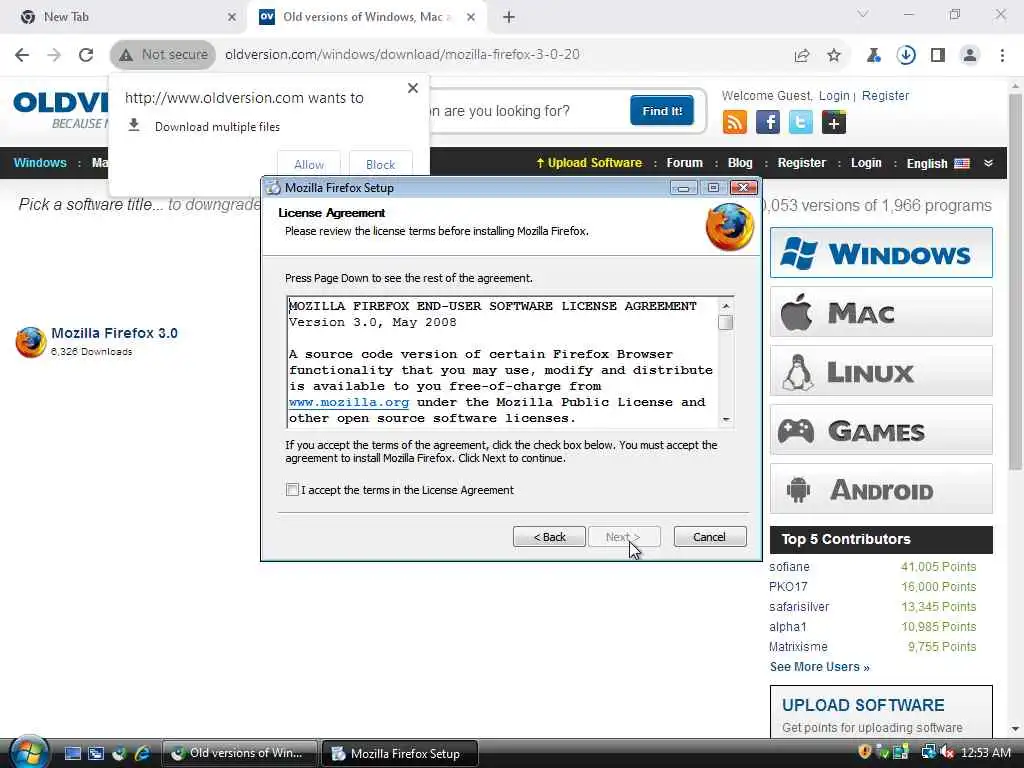Screen dimensions: 1024x768
Task: Toggle Chrome side panel
Action: pos(938,56)
